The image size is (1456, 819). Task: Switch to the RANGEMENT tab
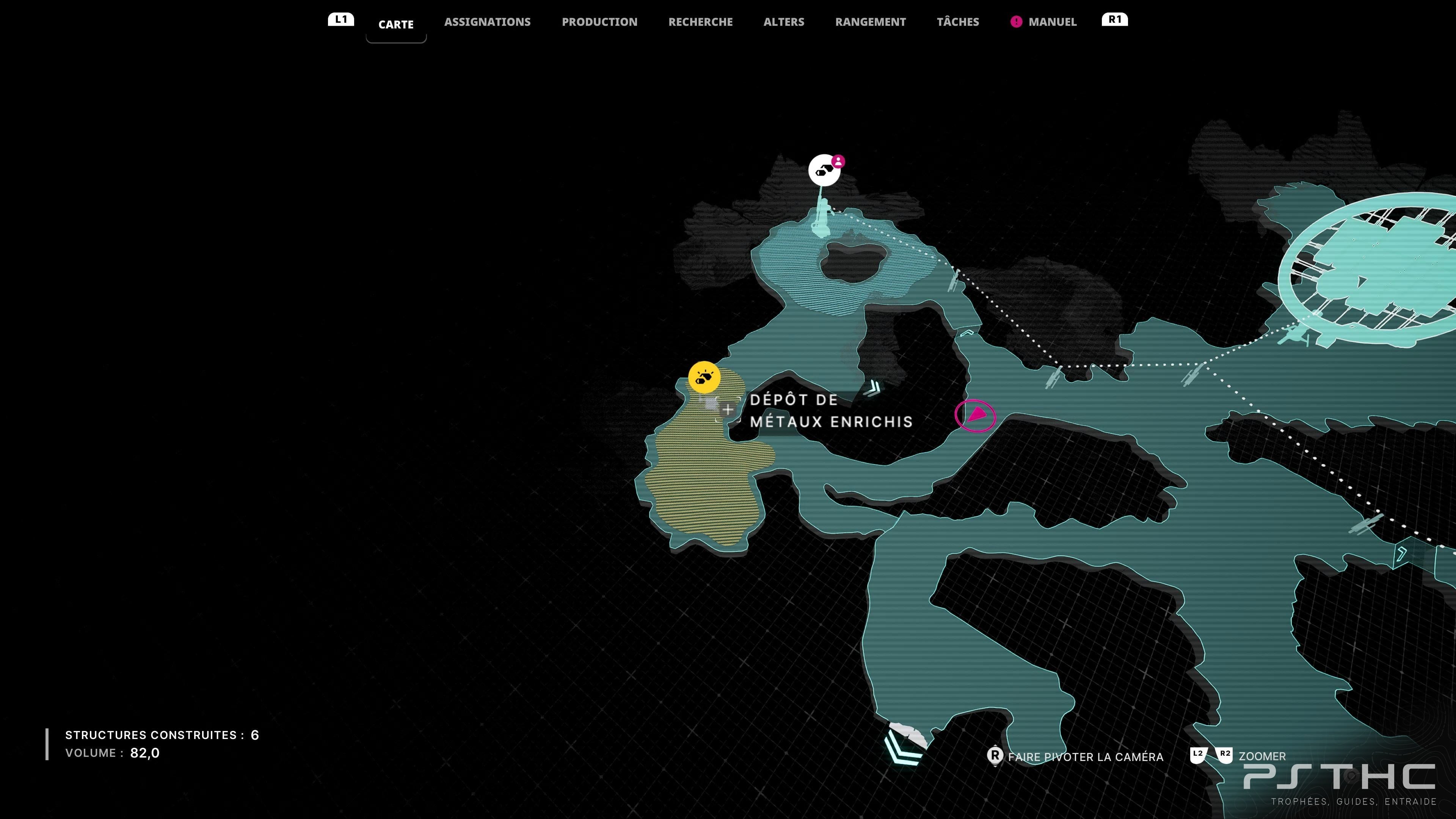(x=871, y=22)
